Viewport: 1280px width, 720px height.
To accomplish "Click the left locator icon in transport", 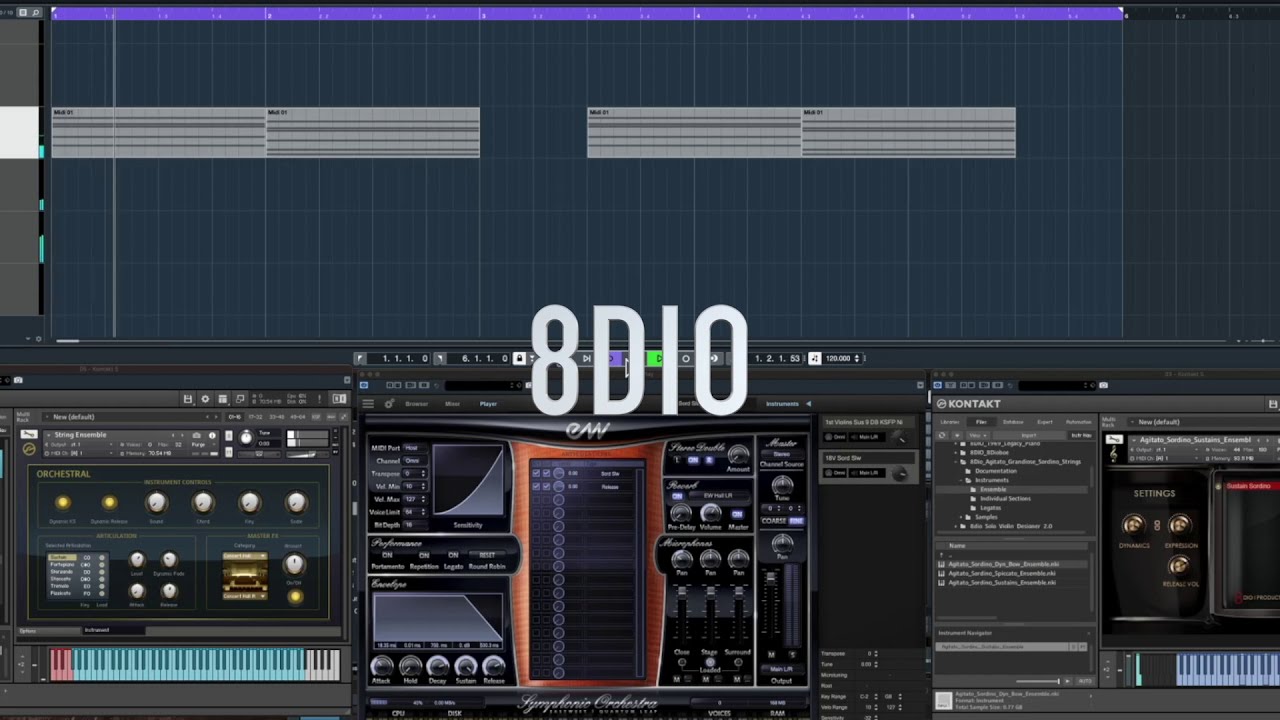I will pos(360,358).
